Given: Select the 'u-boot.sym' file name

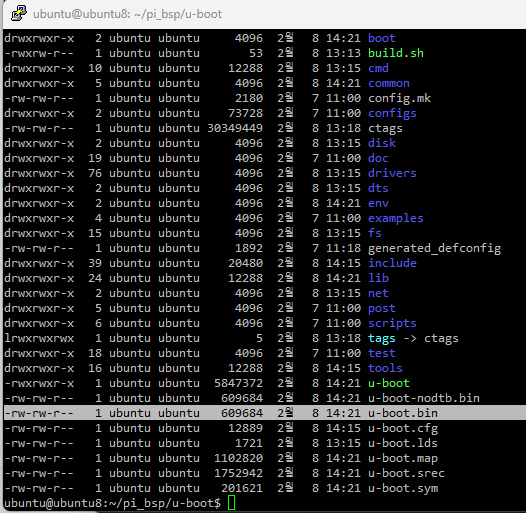Looking at the screenshot, I should (x=403, y=488).
